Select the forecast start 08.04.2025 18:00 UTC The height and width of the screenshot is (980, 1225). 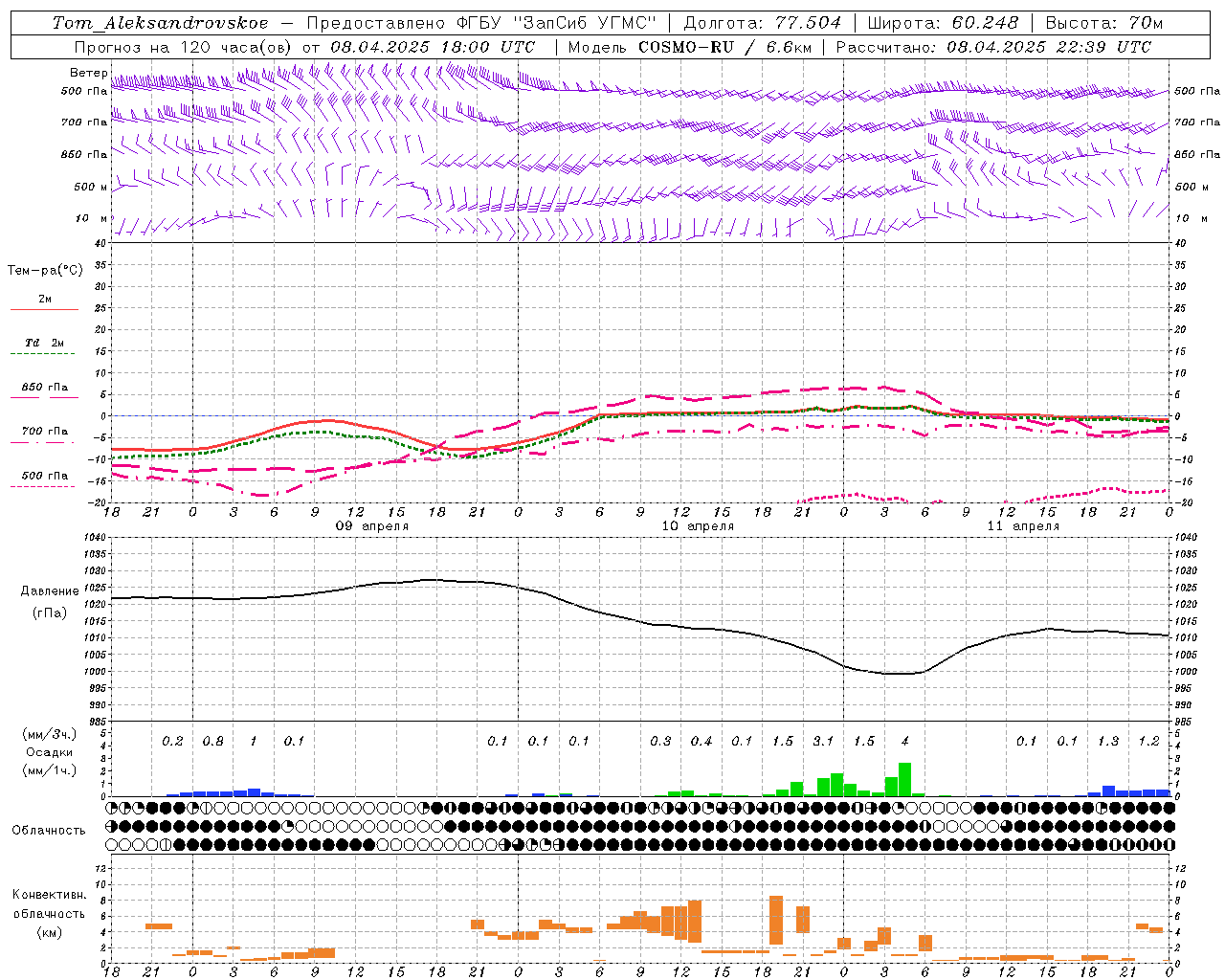tap(433, 47)
